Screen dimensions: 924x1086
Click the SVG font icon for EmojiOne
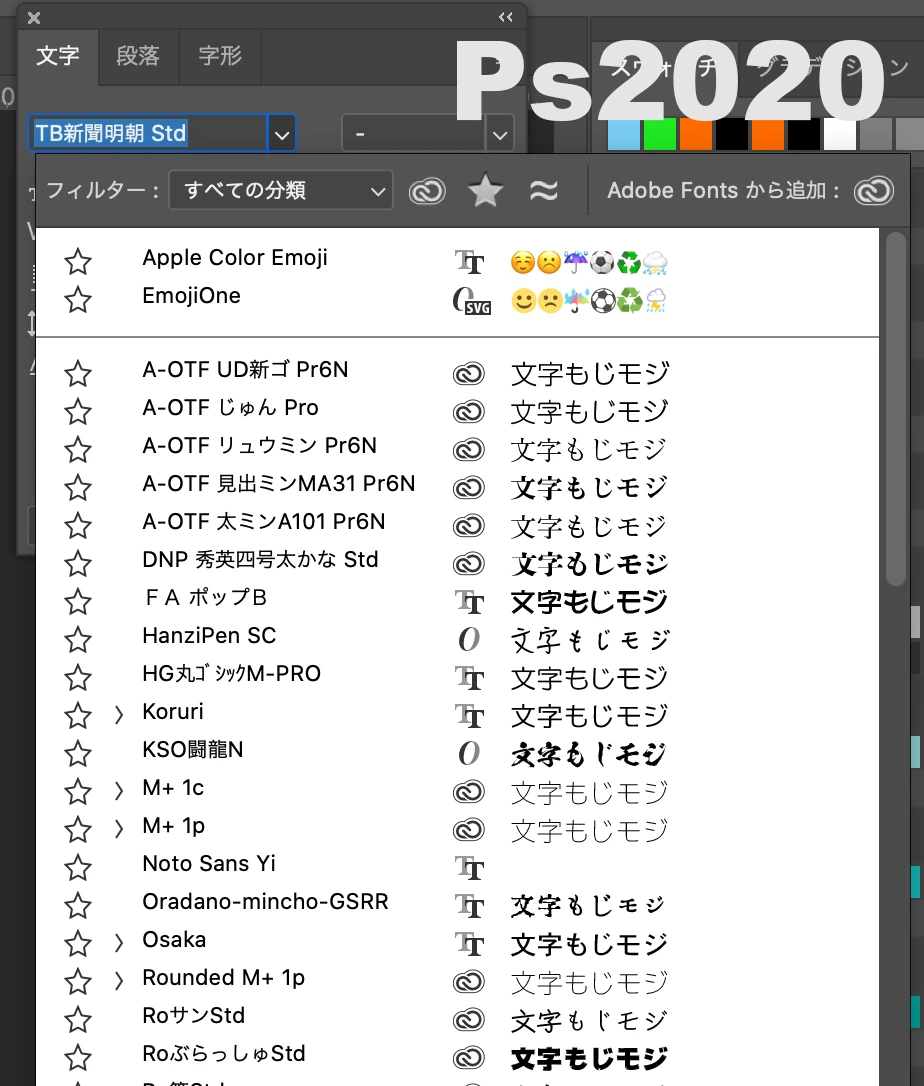(471, 301)
